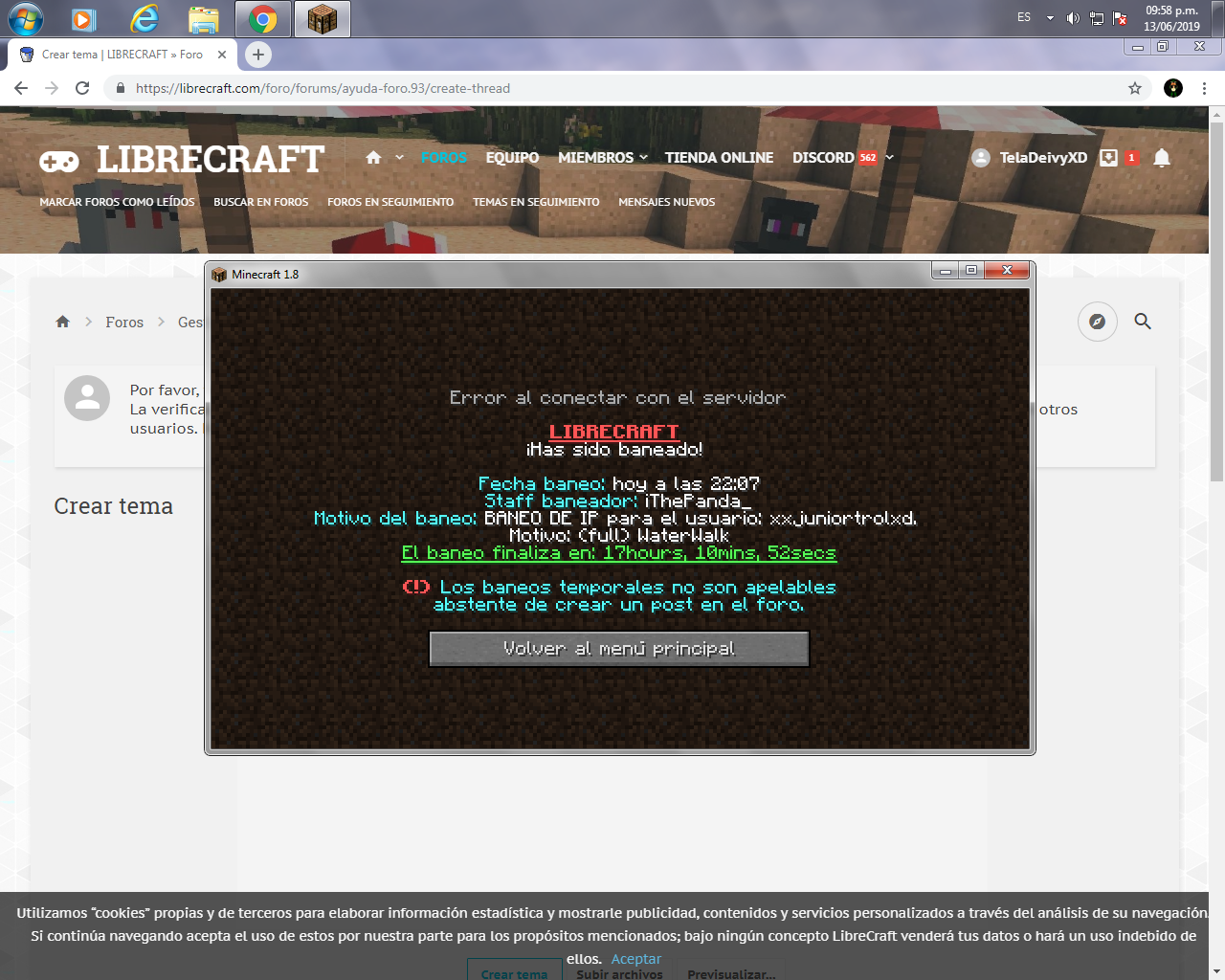Open the volume control in the tray
The width and height of the screenshot is (1225, 980).
(x=1073, y=18)
